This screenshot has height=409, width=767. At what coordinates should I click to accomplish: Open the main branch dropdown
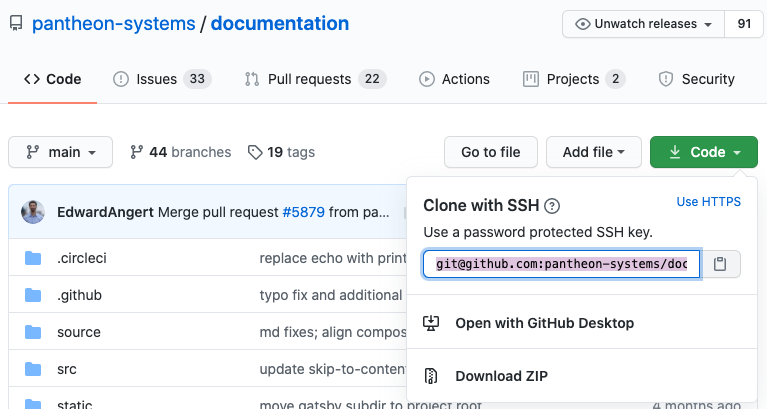coord(61,152)
